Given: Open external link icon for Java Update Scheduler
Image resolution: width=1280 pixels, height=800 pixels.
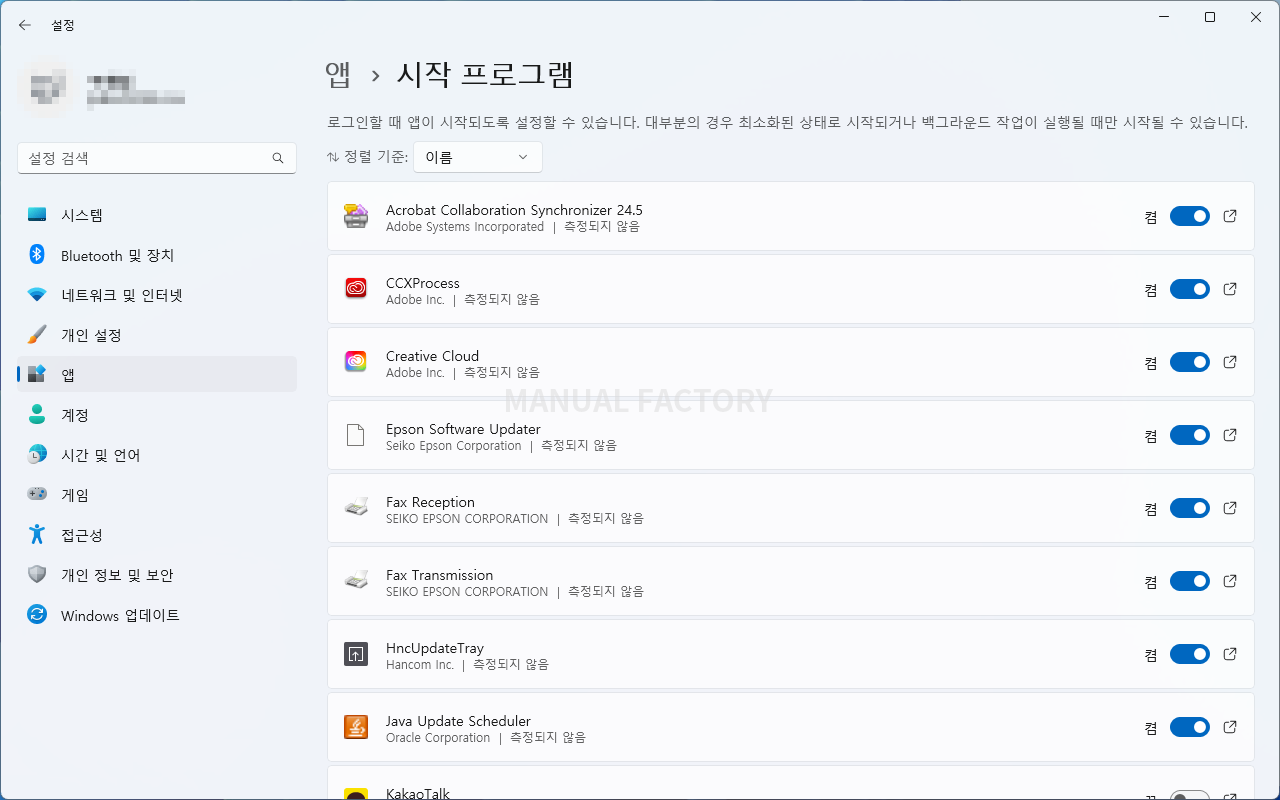Looking at the screenshot, I should click(x=1230, y=727).
